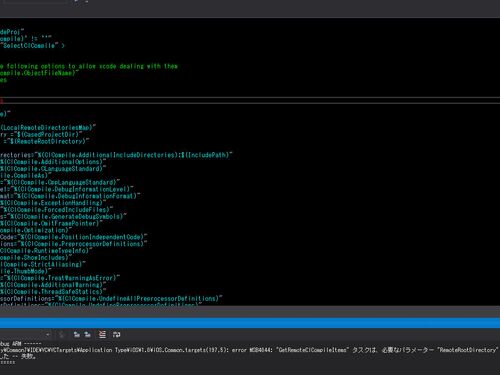
Task: Click the "ClCompile.OmitFramePointer" line
Action: pyautogui.click(x=51, y=223)
